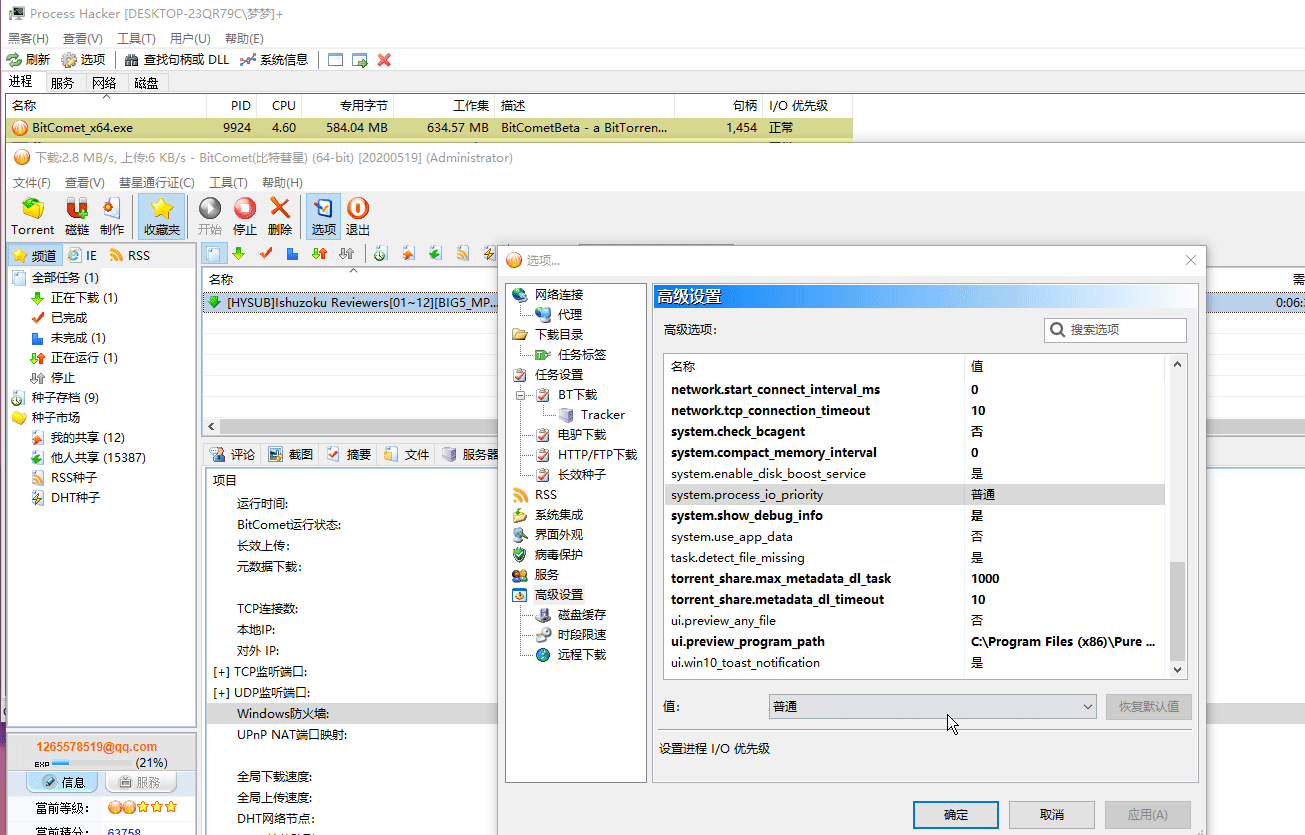Click Process Hacker 刷新 refresh icon
Screen dimensions: 1305x835
click(28, 60)
